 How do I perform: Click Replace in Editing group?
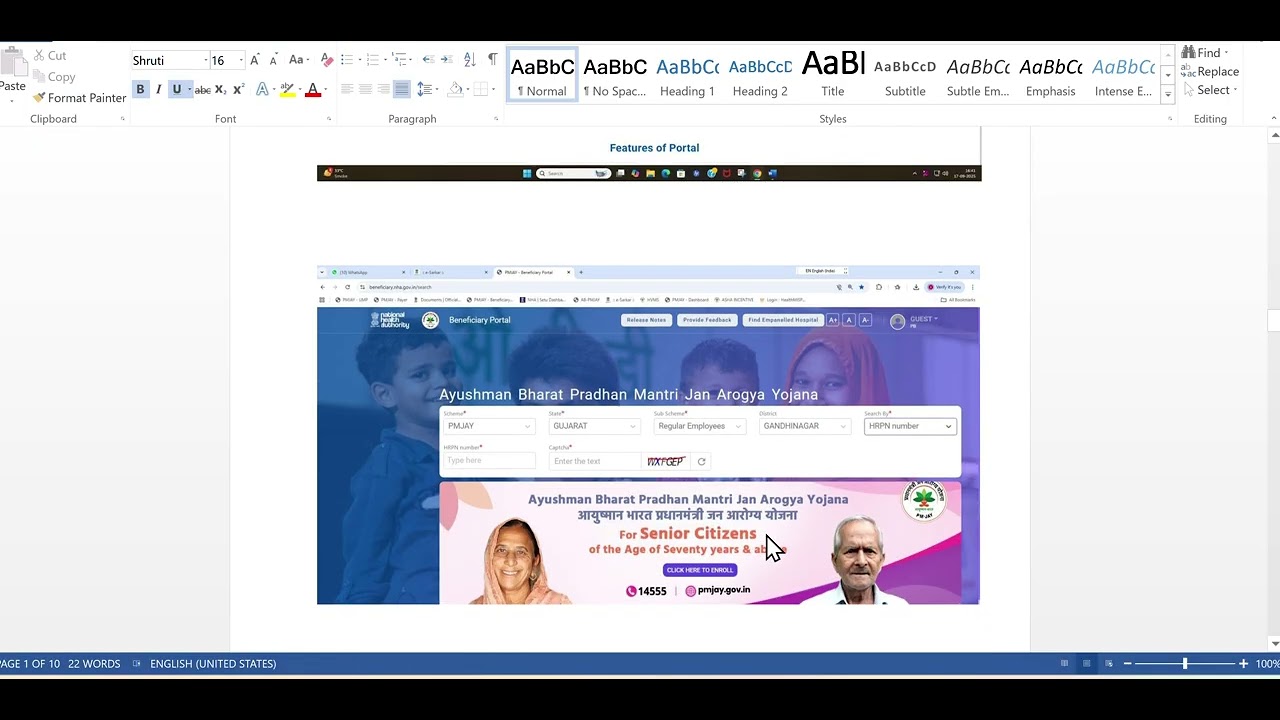click(1210, 72)
